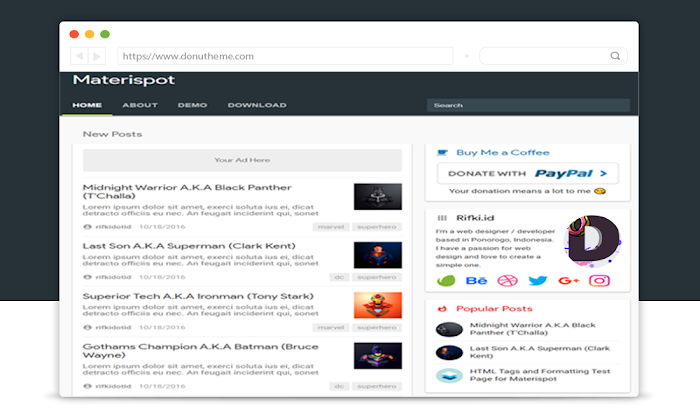Open the Superman post thumbnail
Viewport: 700px width, 420px height.
[x=378, y=255]
